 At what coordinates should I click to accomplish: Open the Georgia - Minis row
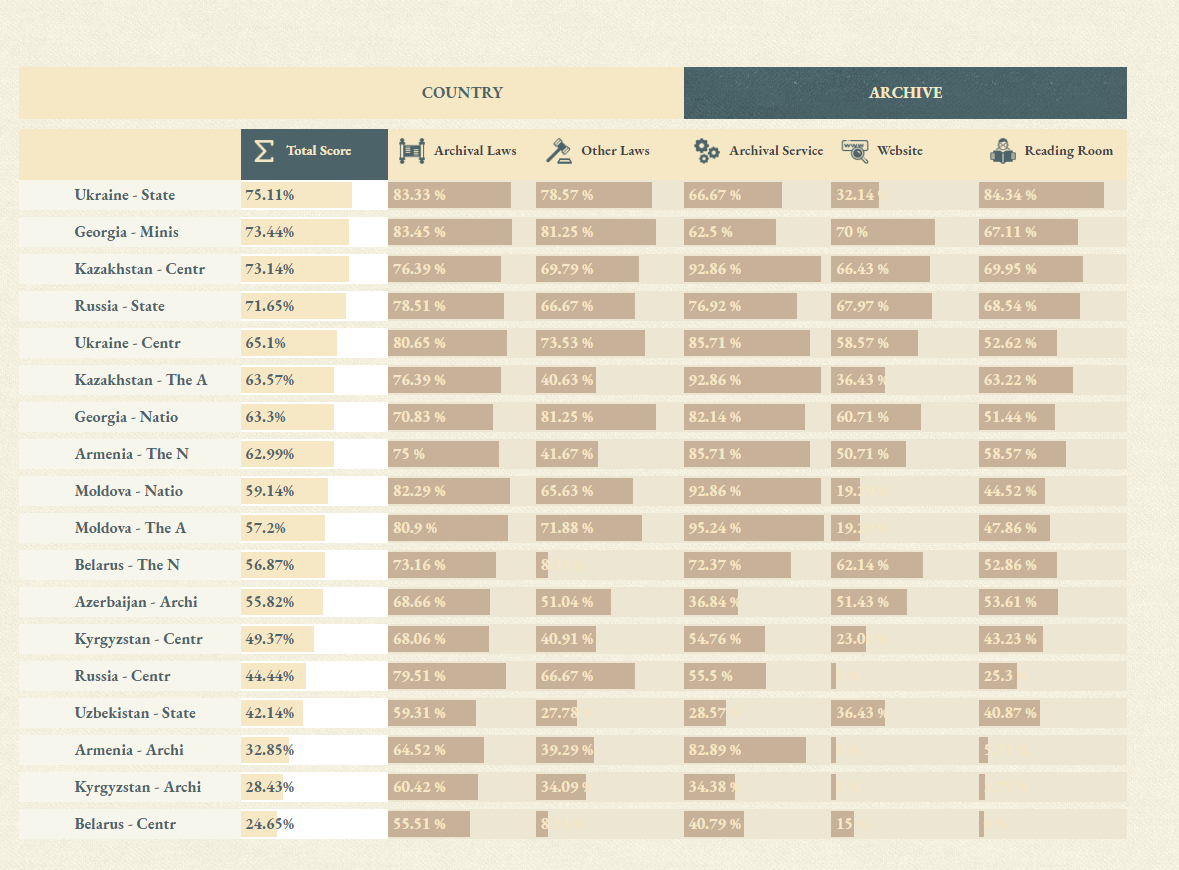pyautogui.click(x=127, y=232)
